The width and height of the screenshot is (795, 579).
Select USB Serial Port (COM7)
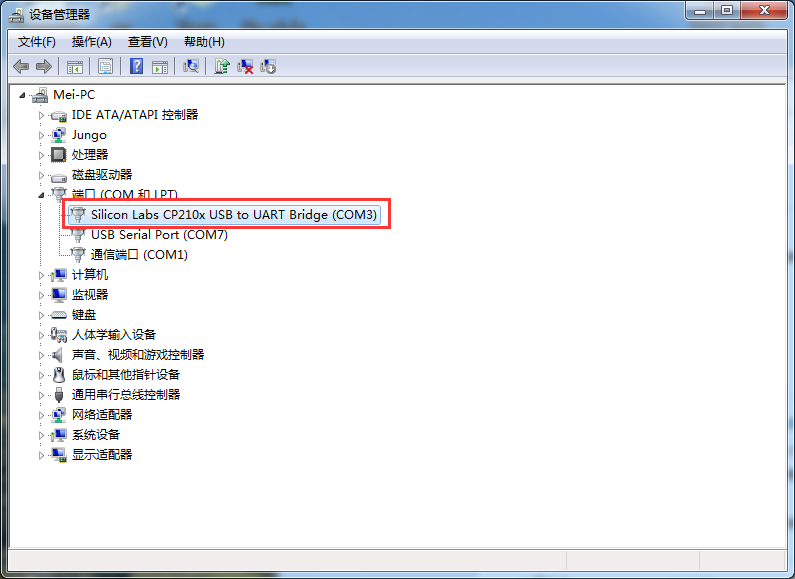click(159, 235)
